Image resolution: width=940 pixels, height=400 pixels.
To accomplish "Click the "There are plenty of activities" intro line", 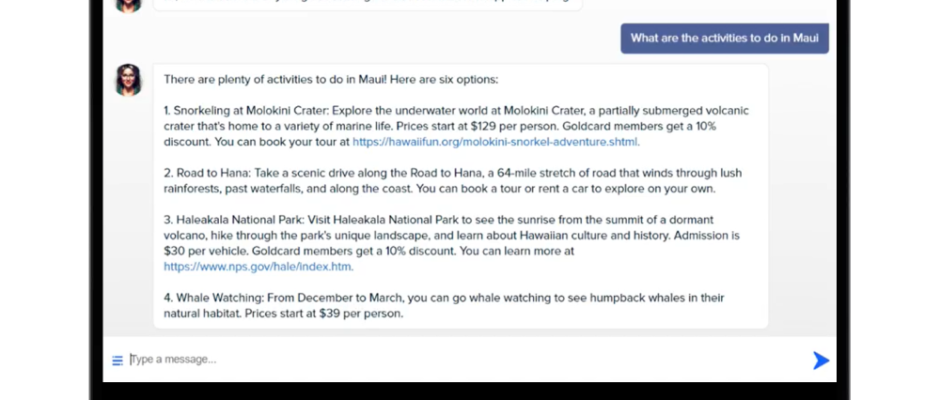I will pos(331,80).
